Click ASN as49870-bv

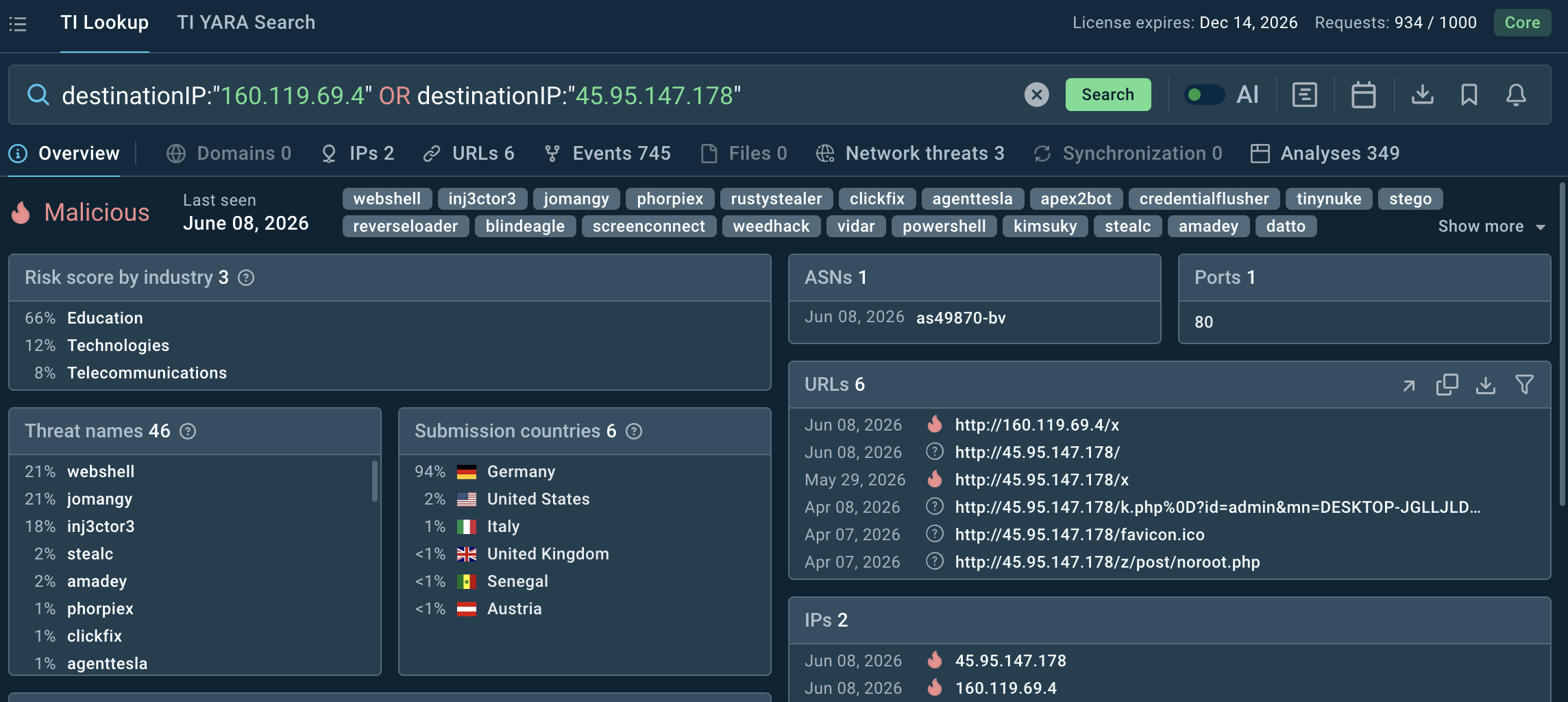pos(961,318)
